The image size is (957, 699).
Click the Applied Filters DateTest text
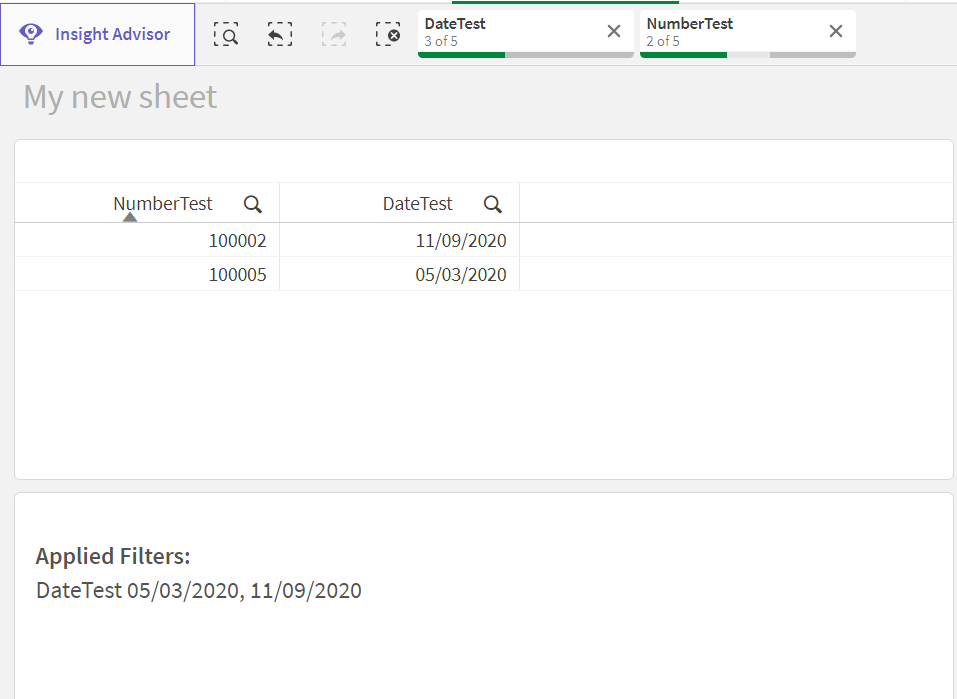(x=198, y=590)
